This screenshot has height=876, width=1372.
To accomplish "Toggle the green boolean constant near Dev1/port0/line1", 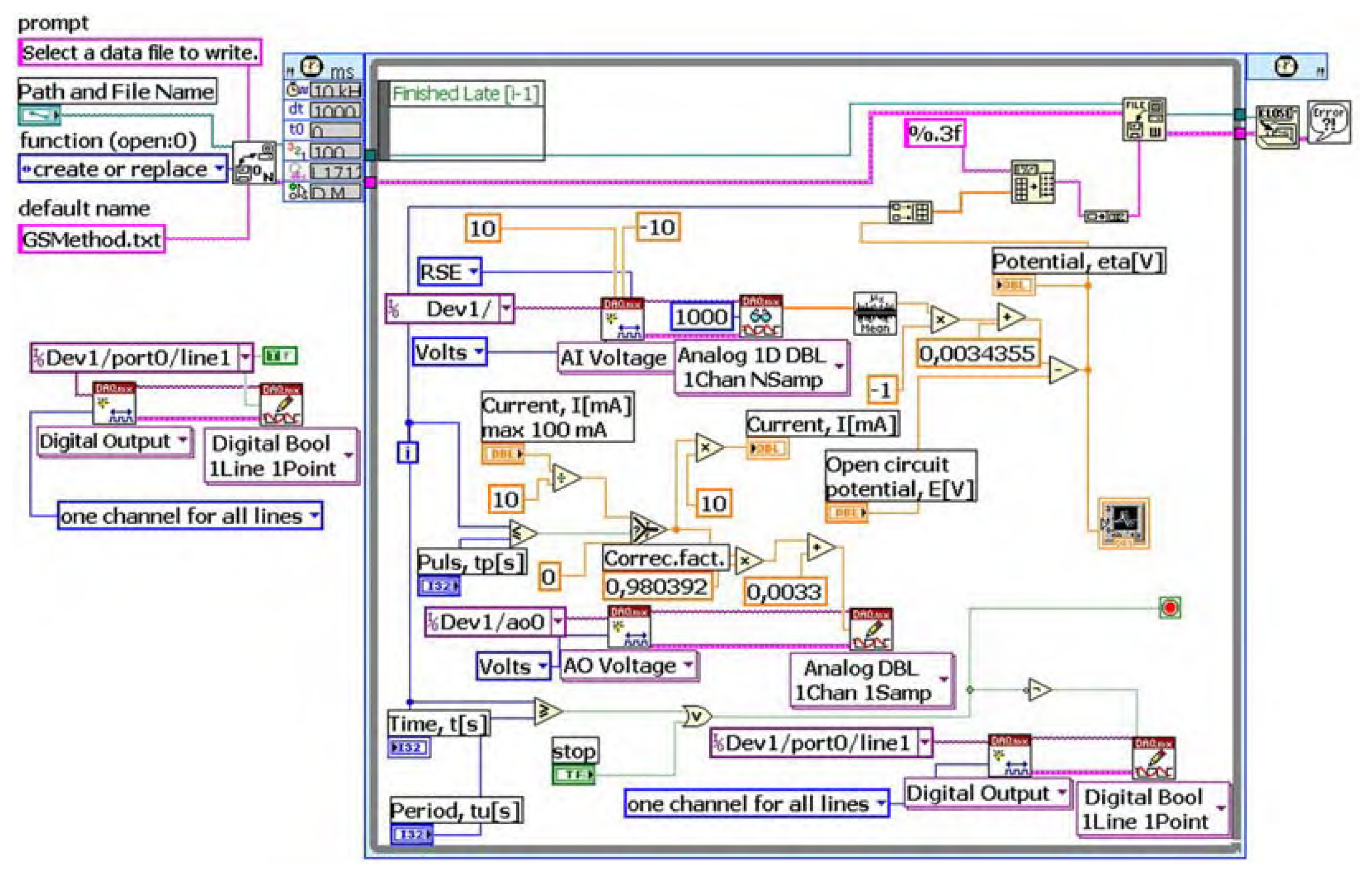I will tap(280, 356).
